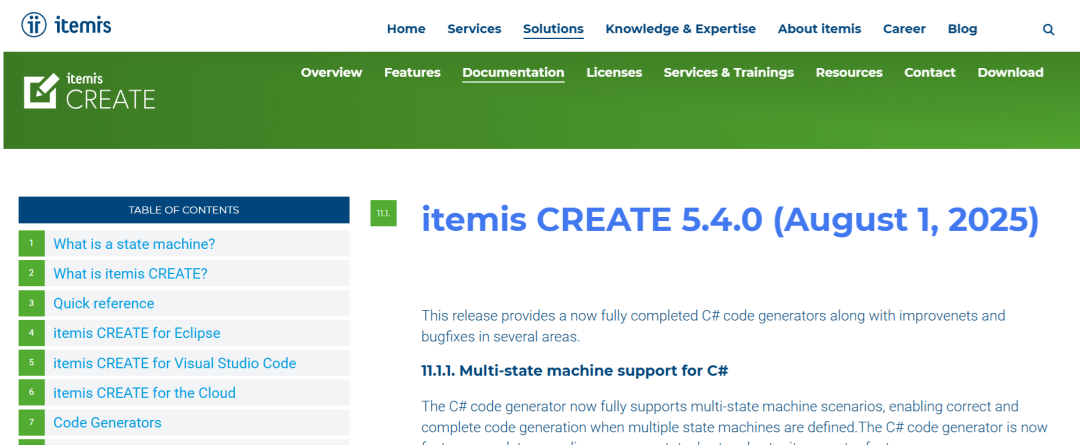The height and width of the screenshot is (445, 1080).
Task: Click green number badge 3 in contents
Action: tap(32, 303)
